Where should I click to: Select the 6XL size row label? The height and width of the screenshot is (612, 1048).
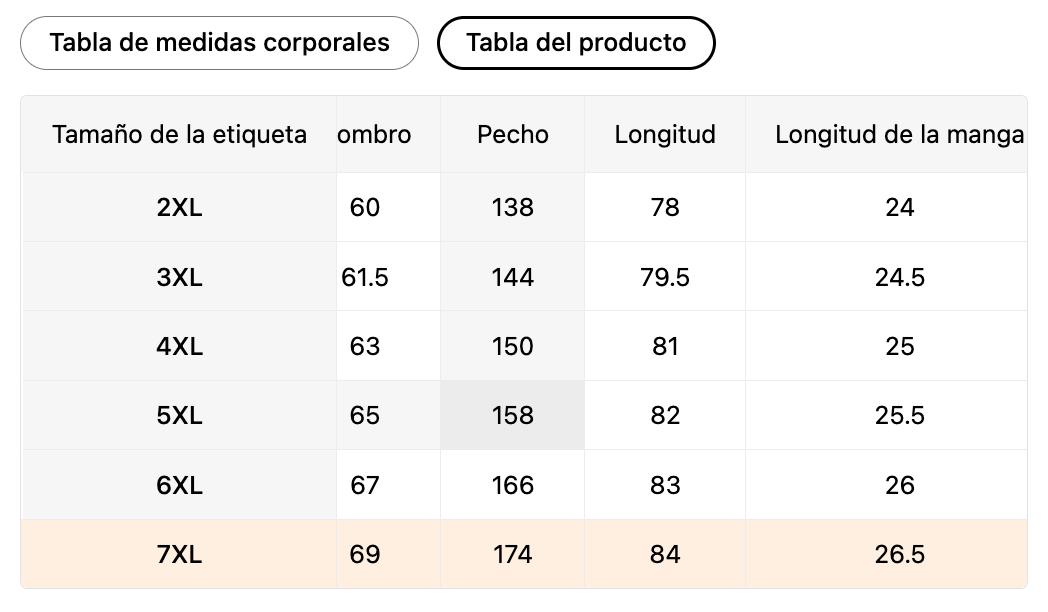click(180, 486)
